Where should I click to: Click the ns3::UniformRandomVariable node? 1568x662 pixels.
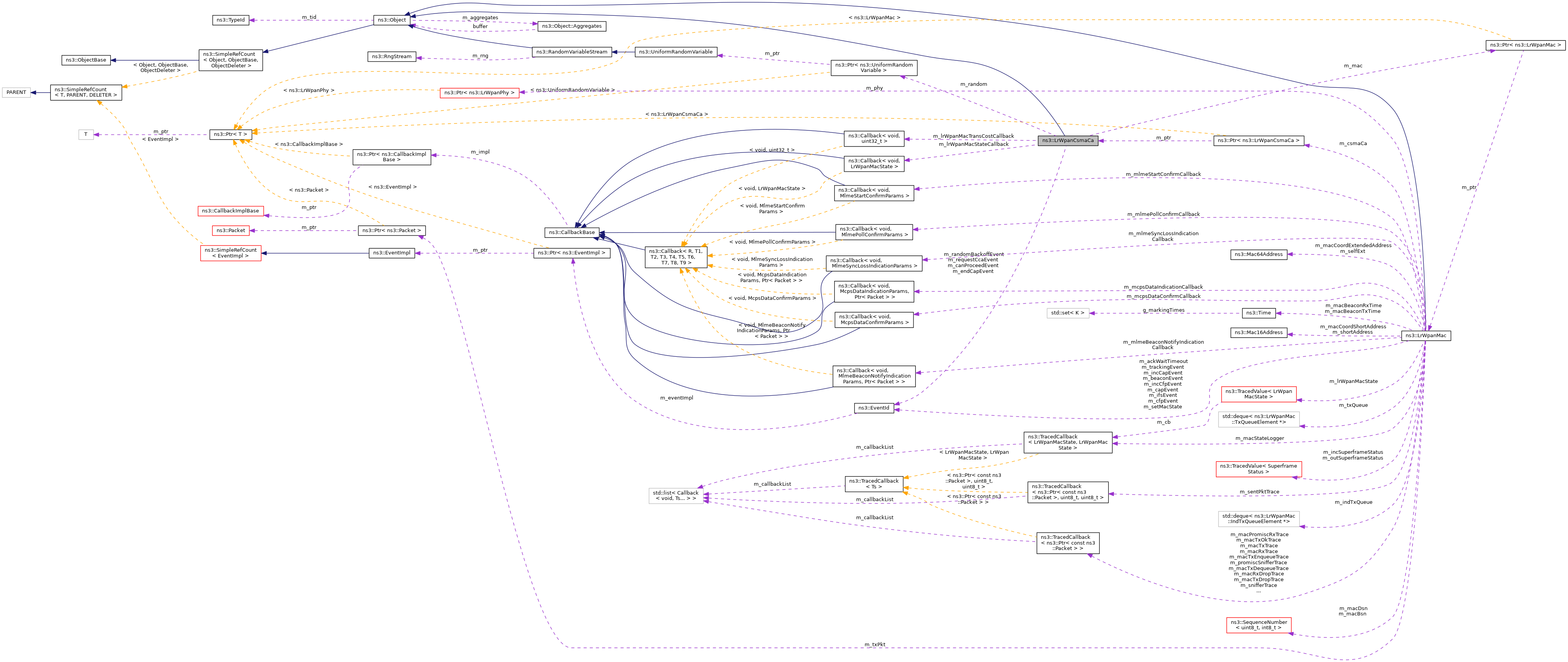[x=676, y=52]
